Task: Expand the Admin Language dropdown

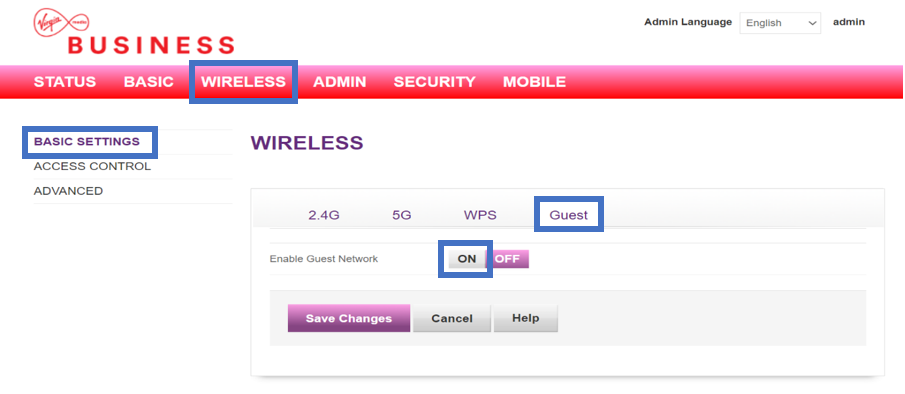Action: 780,23
